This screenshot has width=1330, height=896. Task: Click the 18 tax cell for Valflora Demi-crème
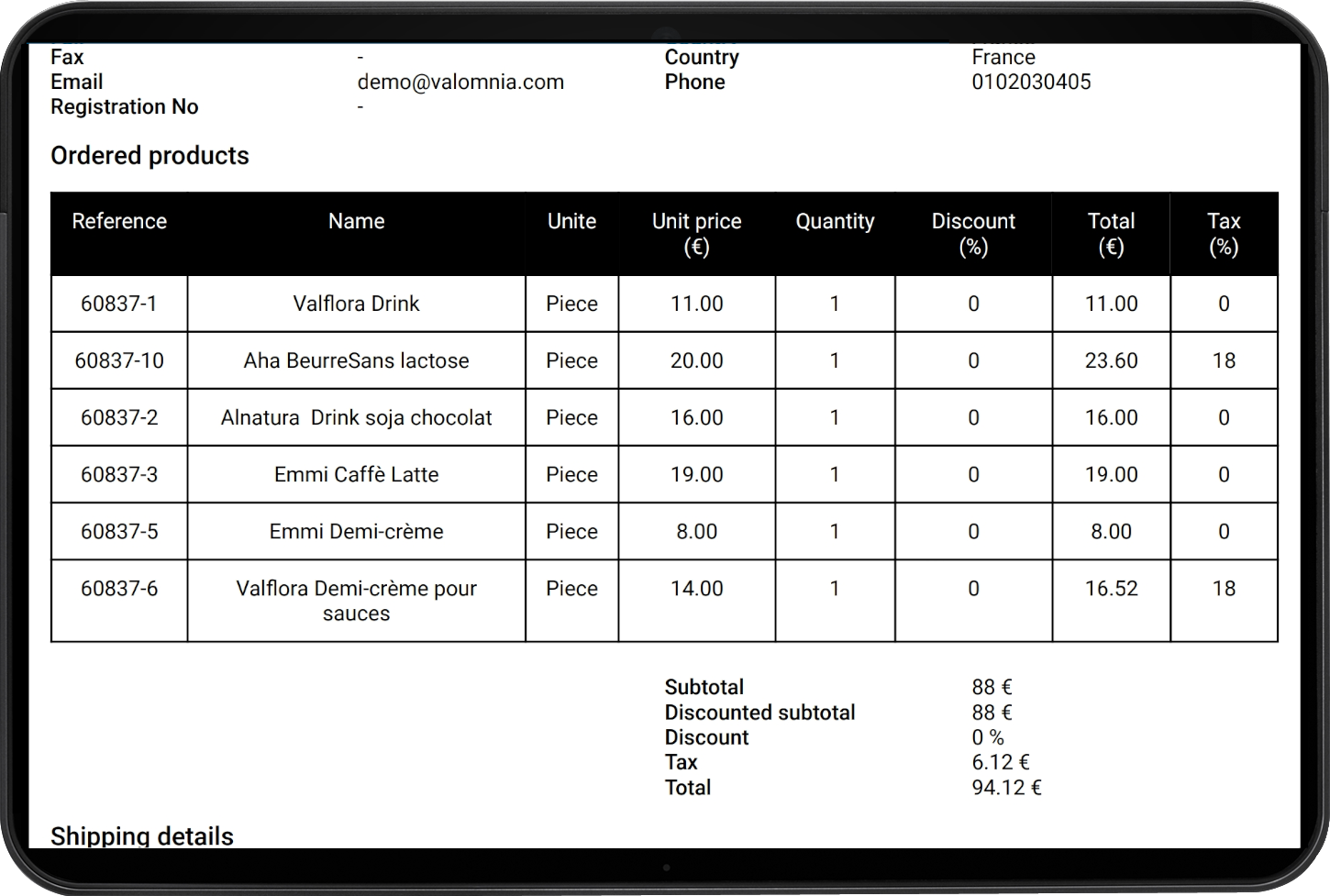1224,601
